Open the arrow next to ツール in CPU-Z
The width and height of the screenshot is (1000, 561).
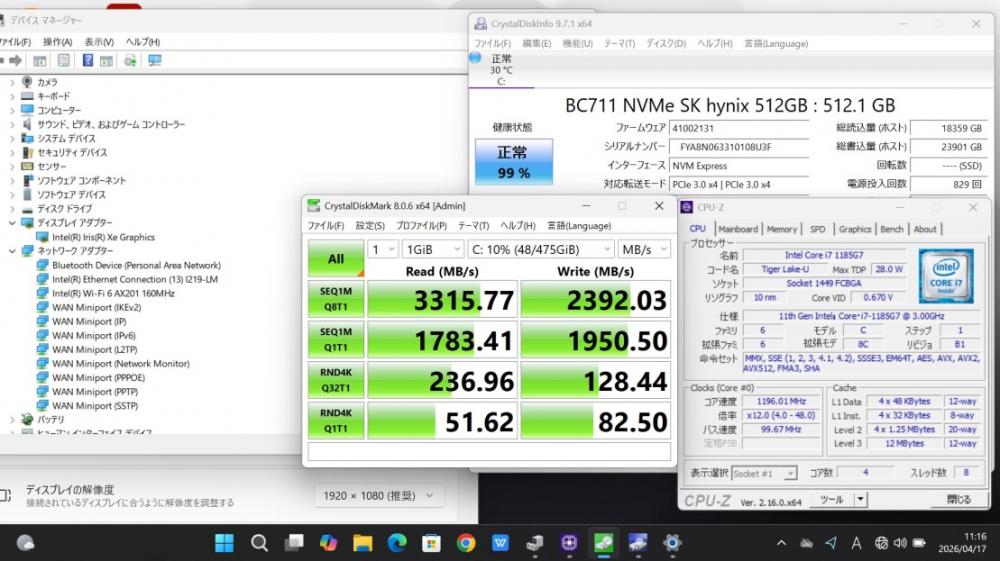(860, 499)
